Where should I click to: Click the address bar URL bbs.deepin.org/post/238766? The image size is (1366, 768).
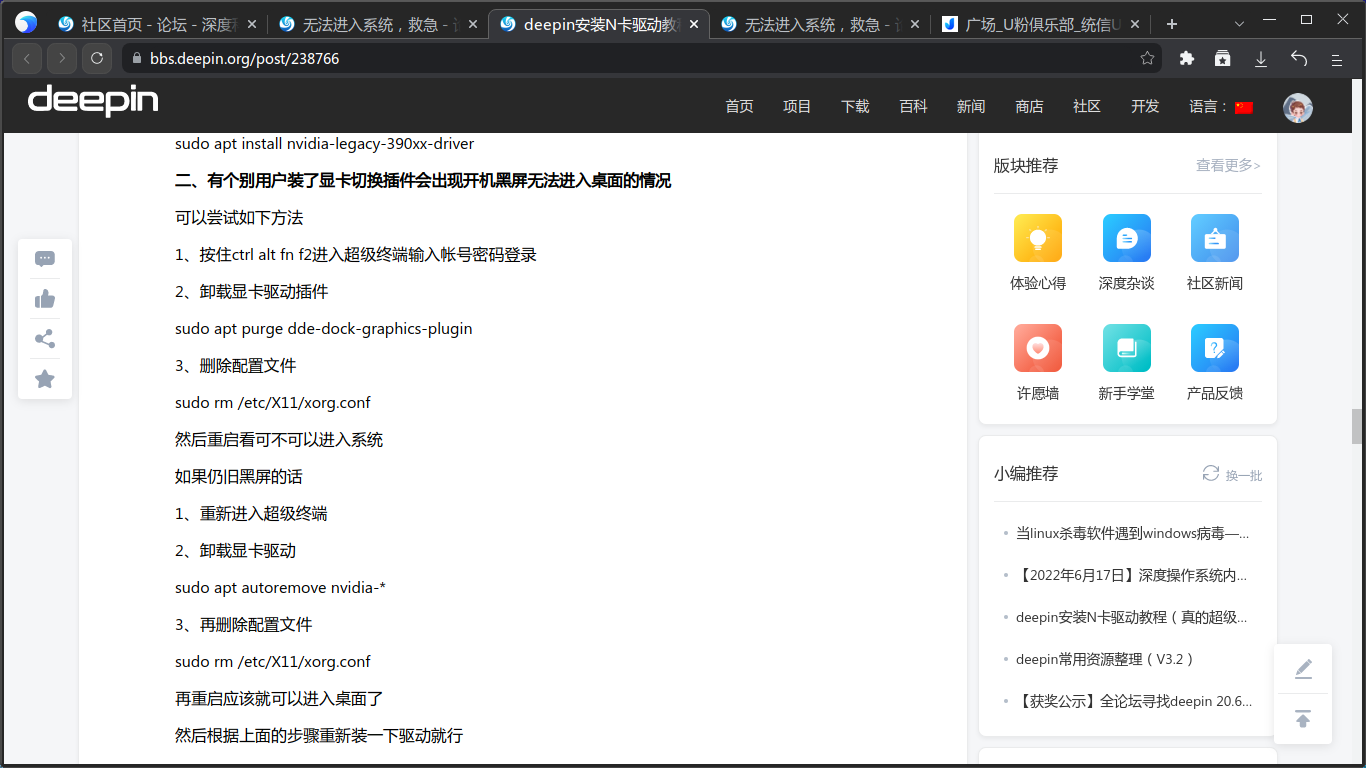(x=245, y=59)
